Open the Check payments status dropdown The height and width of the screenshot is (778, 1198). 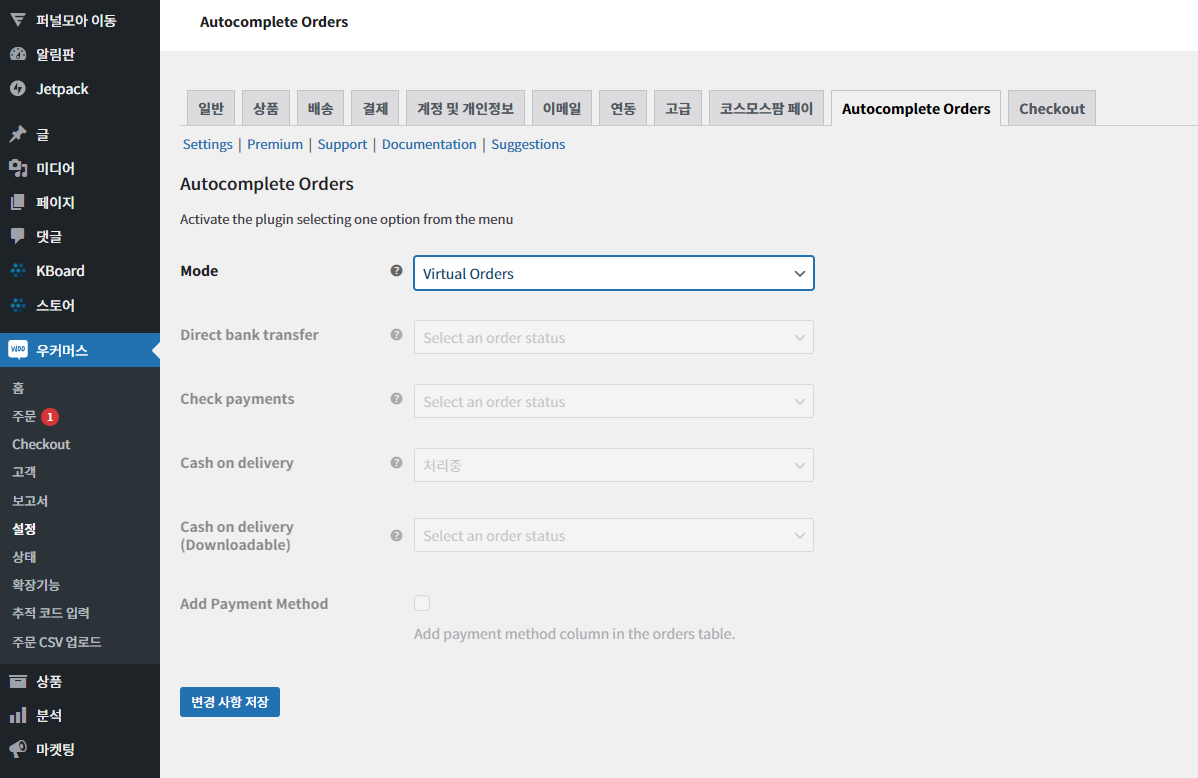pos(614,401)
